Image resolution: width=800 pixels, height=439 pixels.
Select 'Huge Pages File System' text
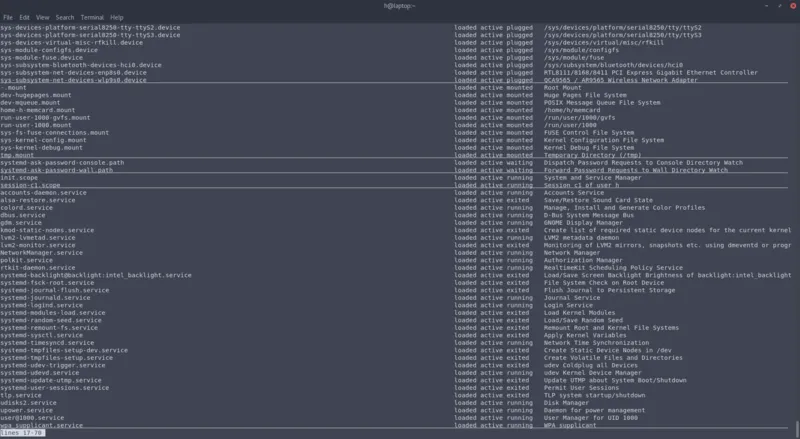[585, 95]
